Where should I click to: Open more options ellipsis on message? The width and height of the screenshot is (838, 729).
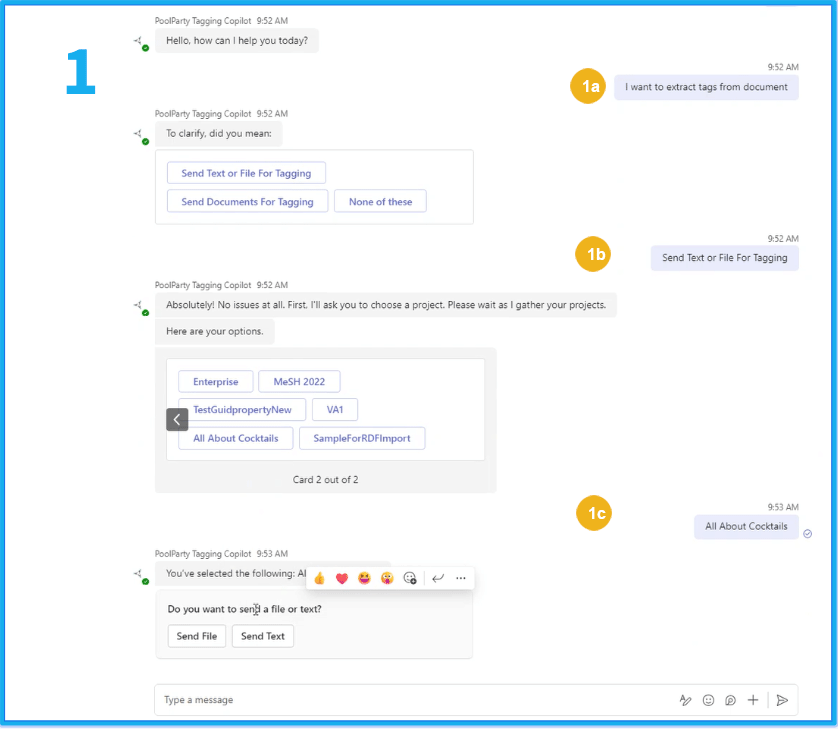[461, 578]
